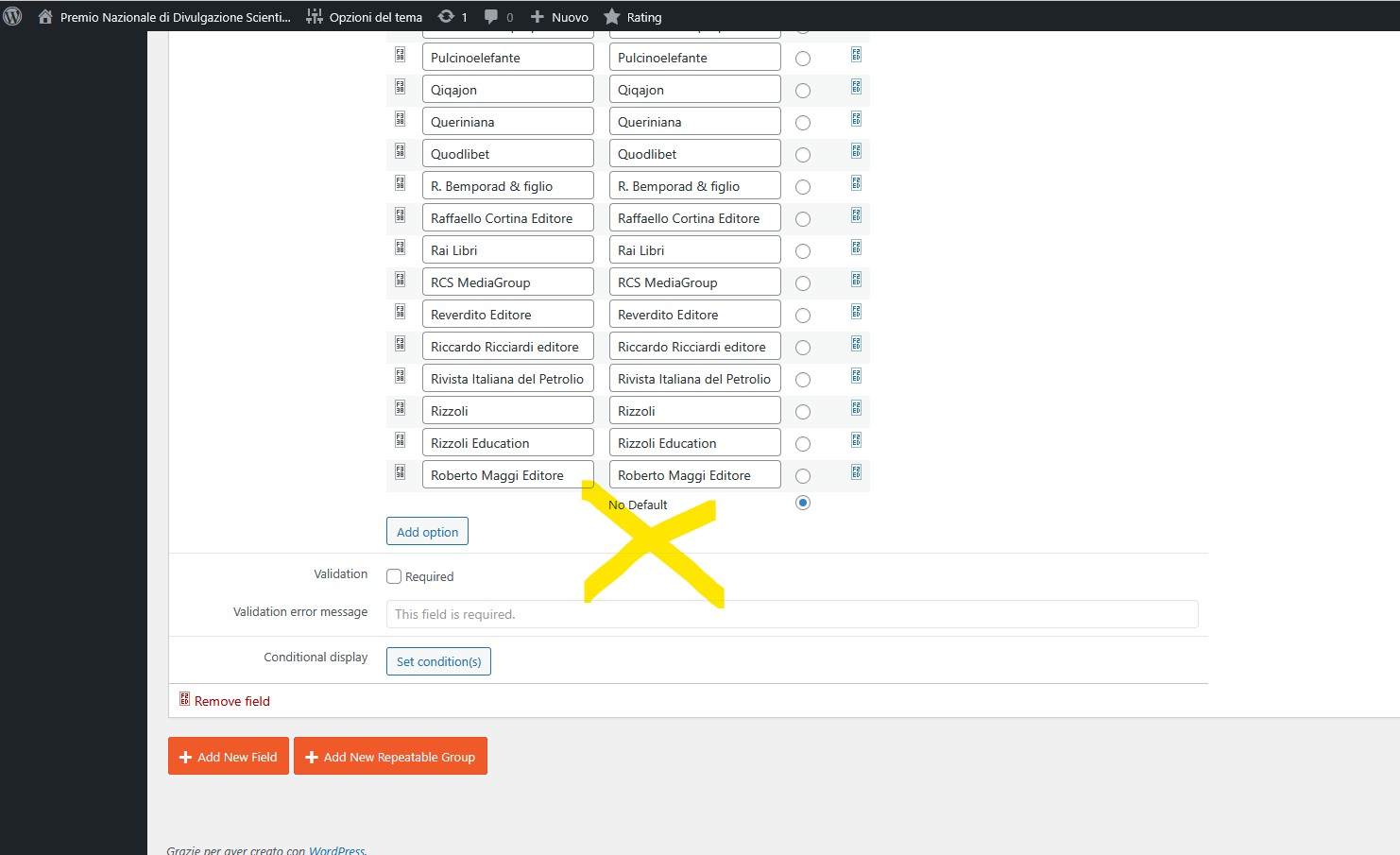Delete the Pulcinoelefante option with its trash icon
This screenshot has height=855, width=1400.
(x=857, y=55)
